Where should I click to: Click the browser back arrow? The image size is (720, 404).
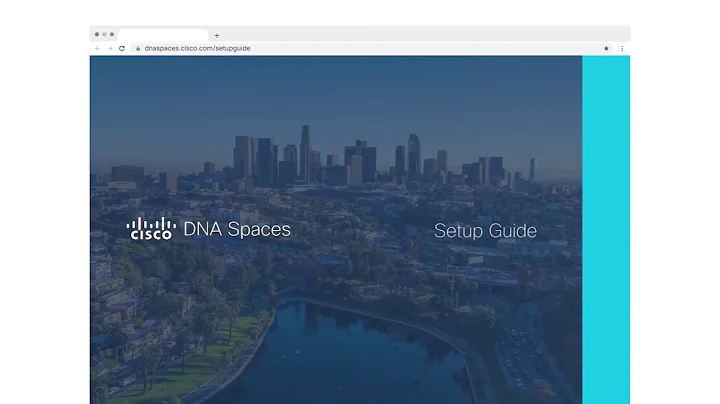coord(97,48)
